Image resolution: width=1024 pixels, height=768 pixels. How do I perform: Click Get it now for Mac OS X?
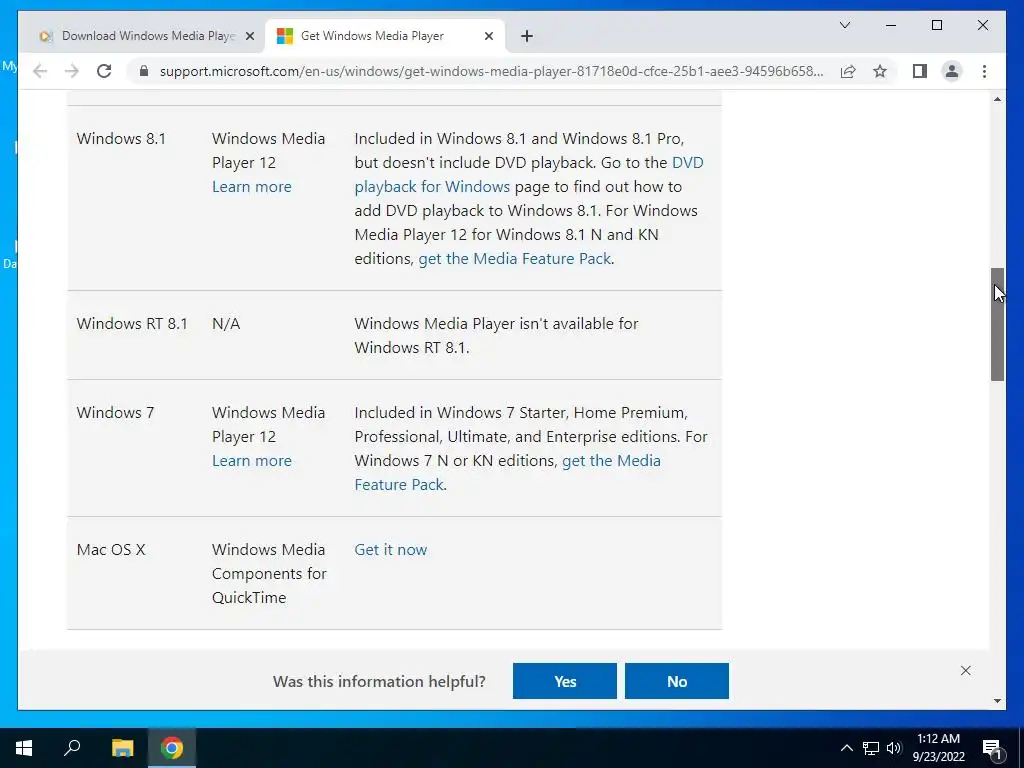(391, 550)
